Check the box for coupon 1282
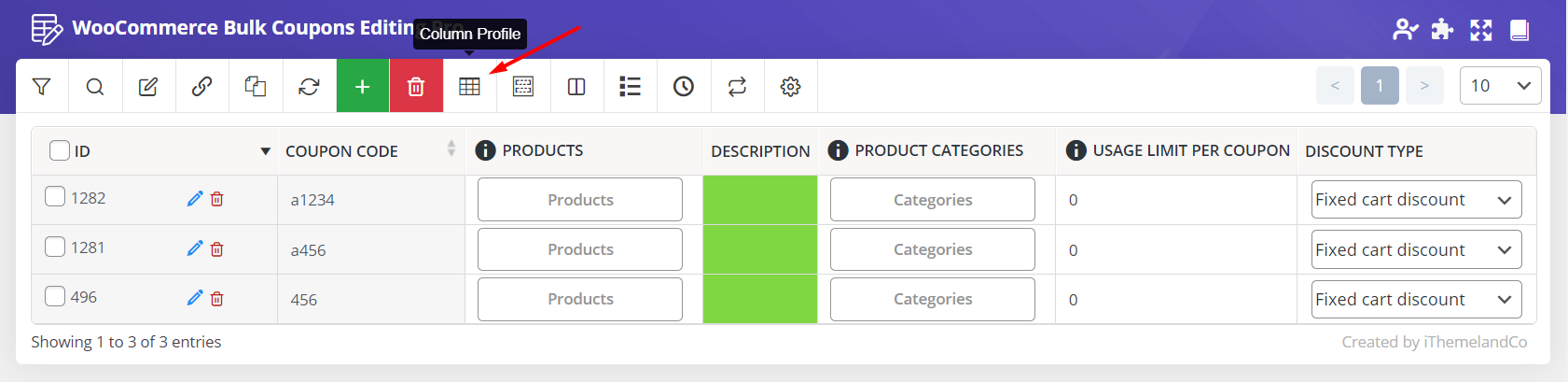This screenshot has width=1568, height=382. click(x=55, y=197)
